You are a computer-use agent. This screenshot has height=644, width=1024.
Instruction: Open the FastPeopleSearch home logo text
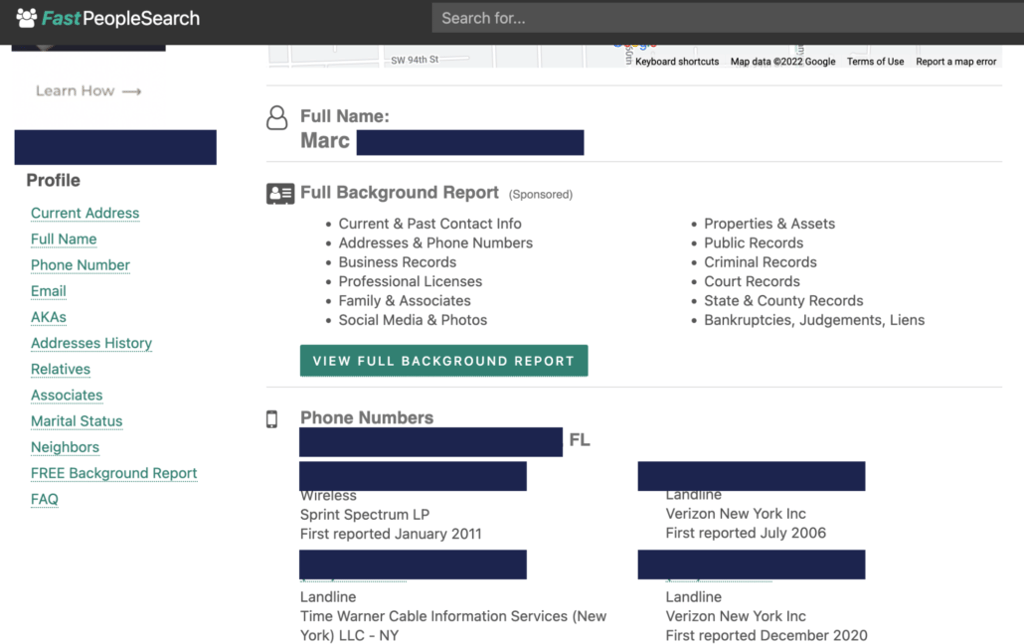[x=121, y=18]
